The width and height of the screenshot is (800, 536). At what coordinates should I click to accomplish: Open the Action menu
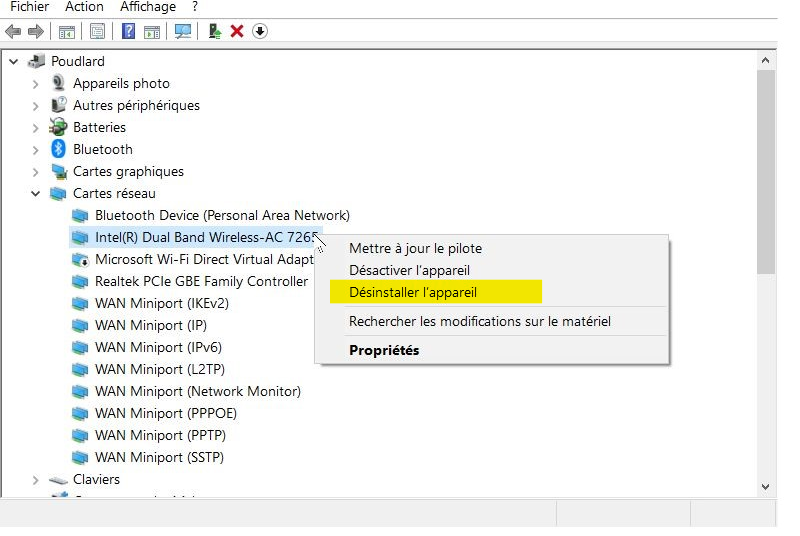click(x=84, y=7)
